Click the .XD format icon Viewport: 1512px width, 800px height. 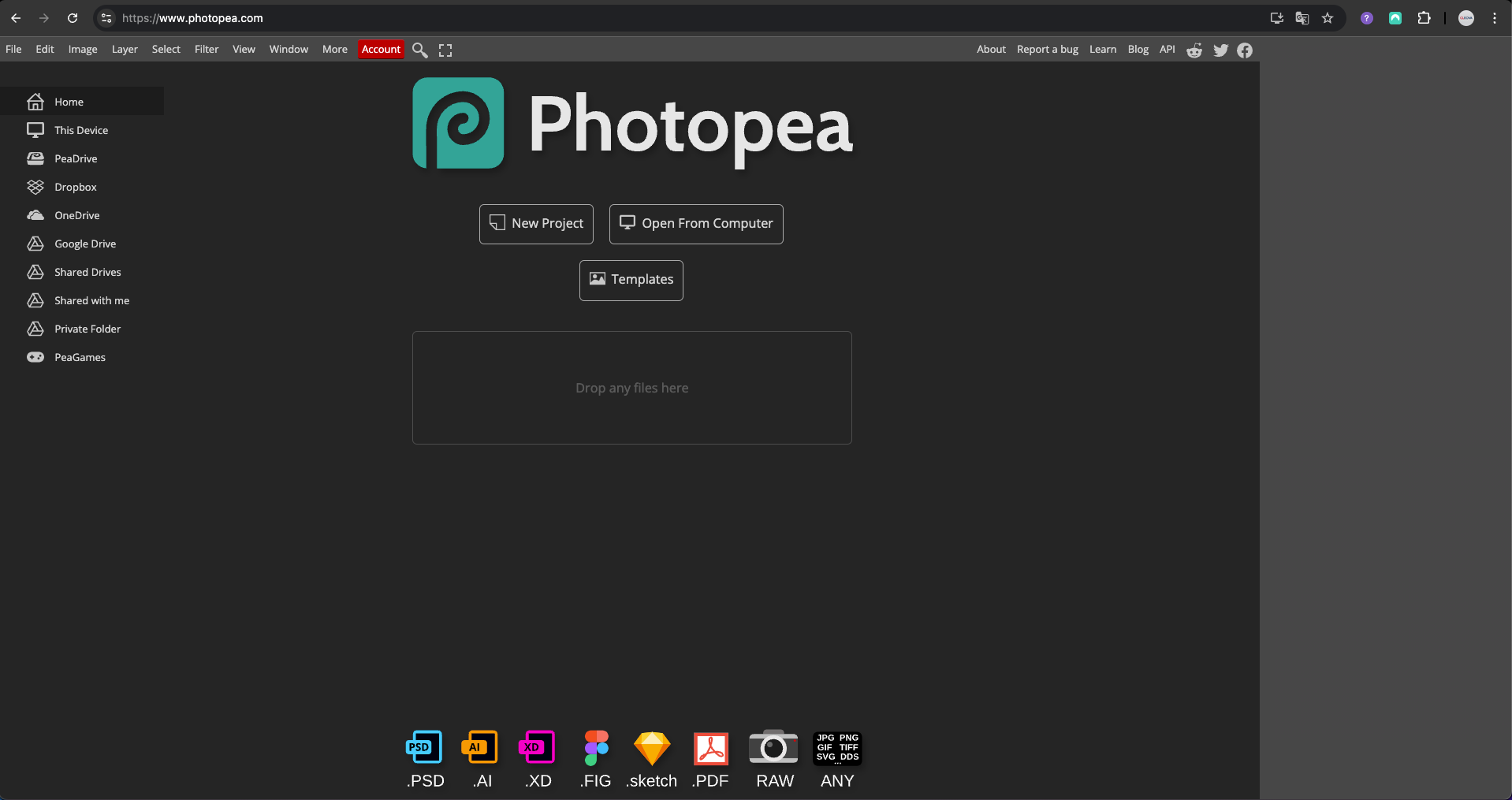point(537,747)
